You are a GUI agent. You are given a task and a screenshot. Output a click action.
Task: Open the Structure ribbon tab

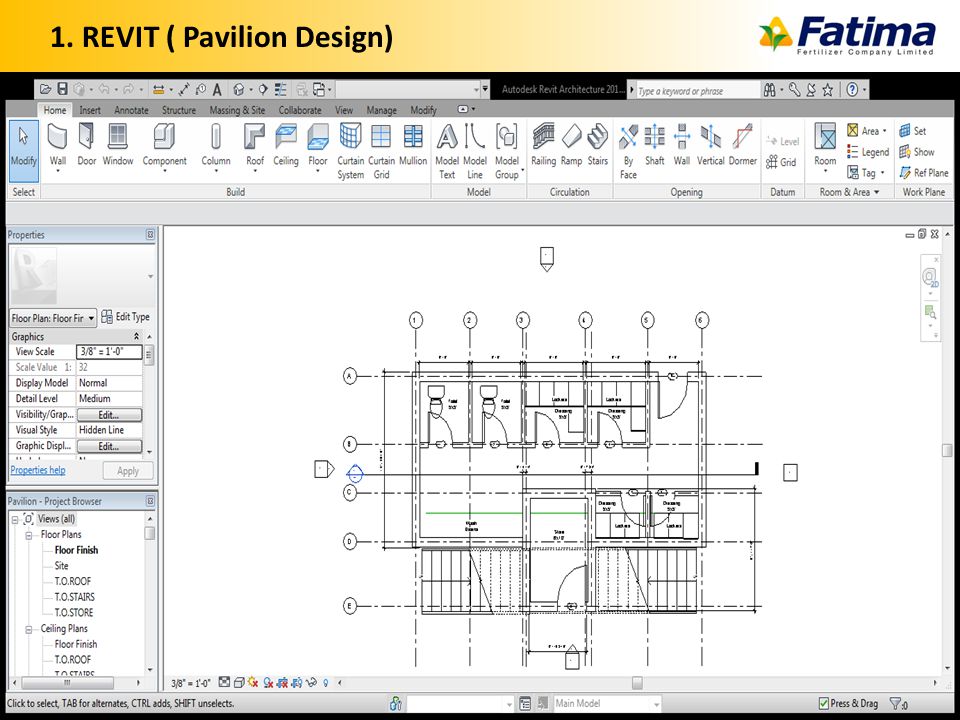coord(179,110)
